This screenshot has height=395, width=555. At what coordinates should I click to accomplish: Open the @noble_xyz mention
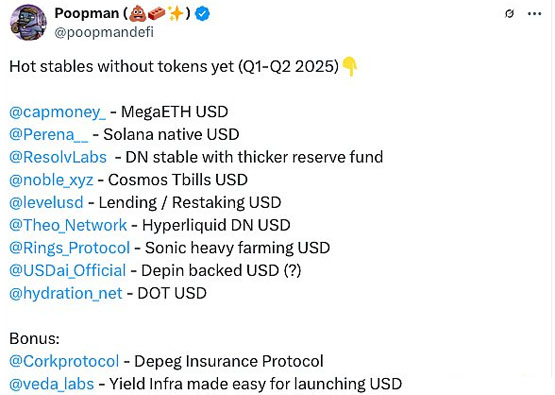click(51, 180)
